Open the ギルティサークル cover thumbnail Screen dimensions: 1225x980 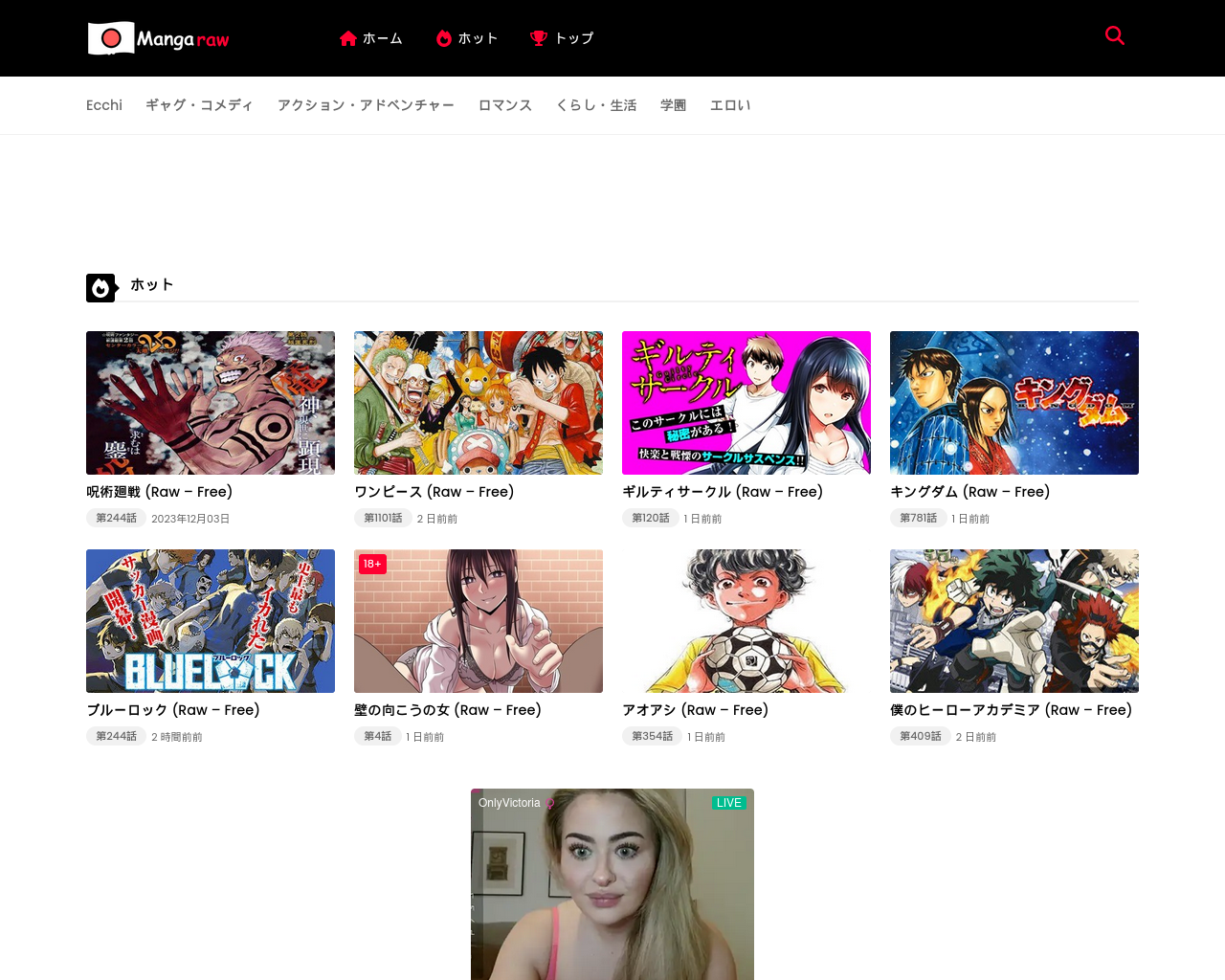tap(746, 403)
